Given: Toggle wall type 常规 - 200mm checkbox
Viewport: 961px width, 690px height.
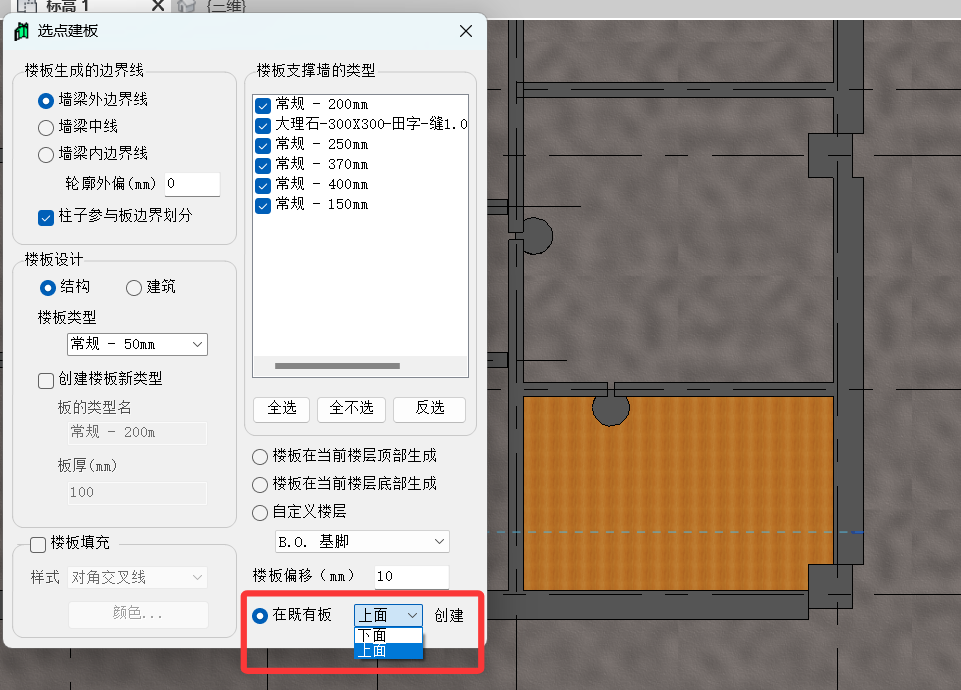Looking at the screenshot, I should coord(263,105).
